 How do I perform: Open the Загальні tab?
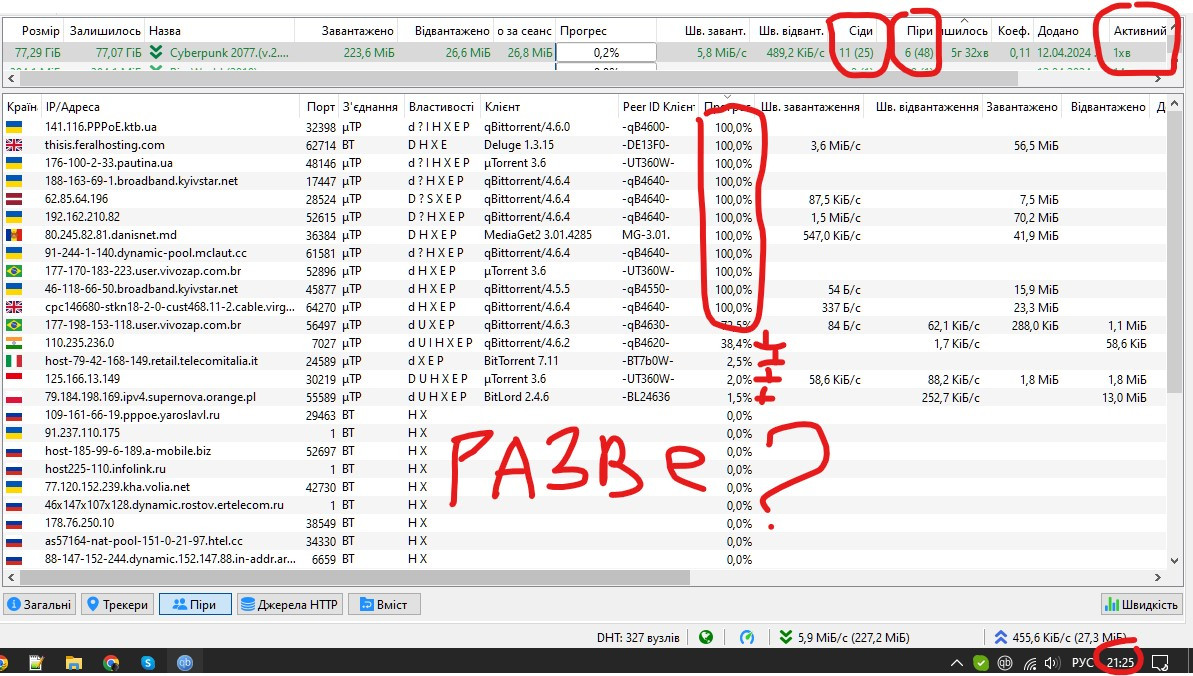point(40,604)
